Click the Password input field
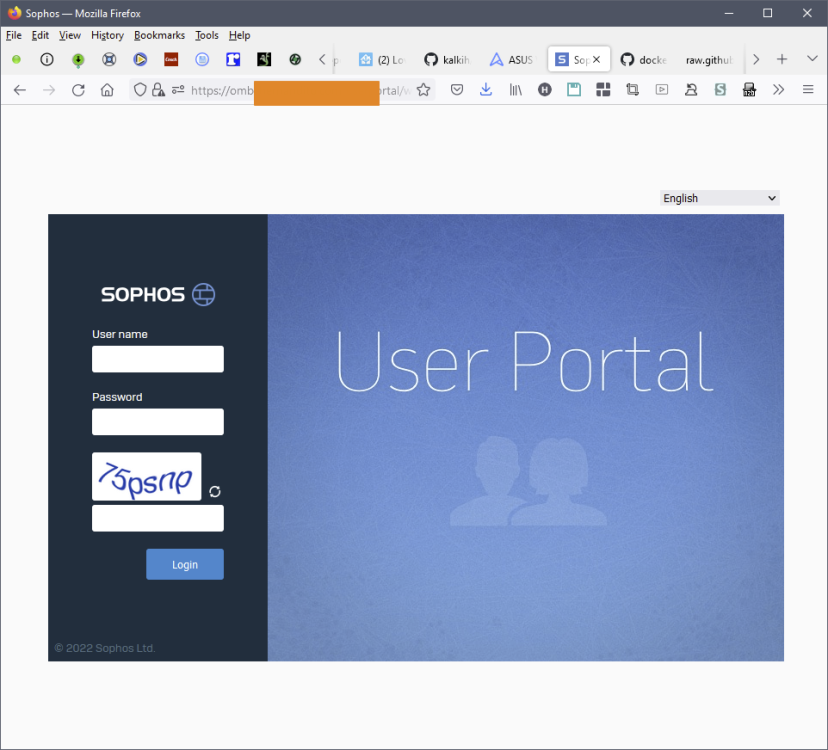828x750 pixels. click(158, 422)
